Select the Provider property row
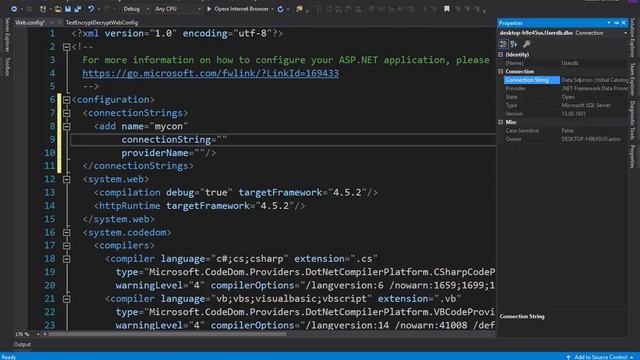This screenshot has width=640, height=360. point(566,89)
